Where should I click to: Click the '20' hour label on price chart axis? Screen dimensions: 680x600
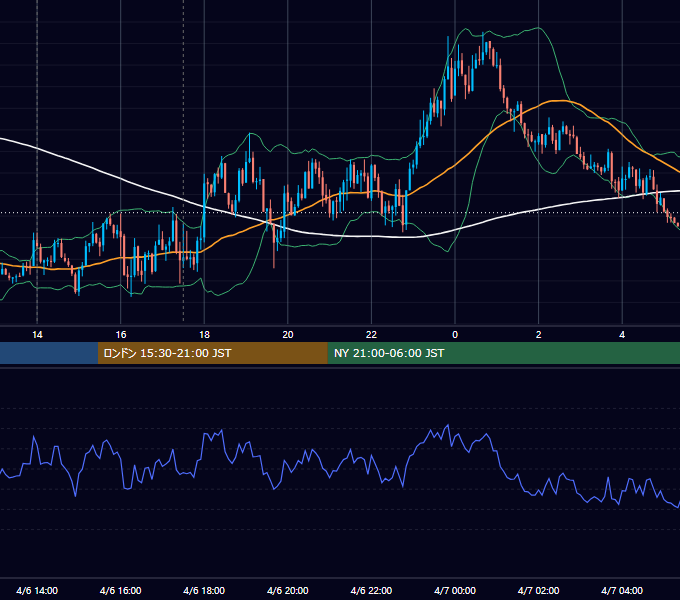[x=288, y=335]
